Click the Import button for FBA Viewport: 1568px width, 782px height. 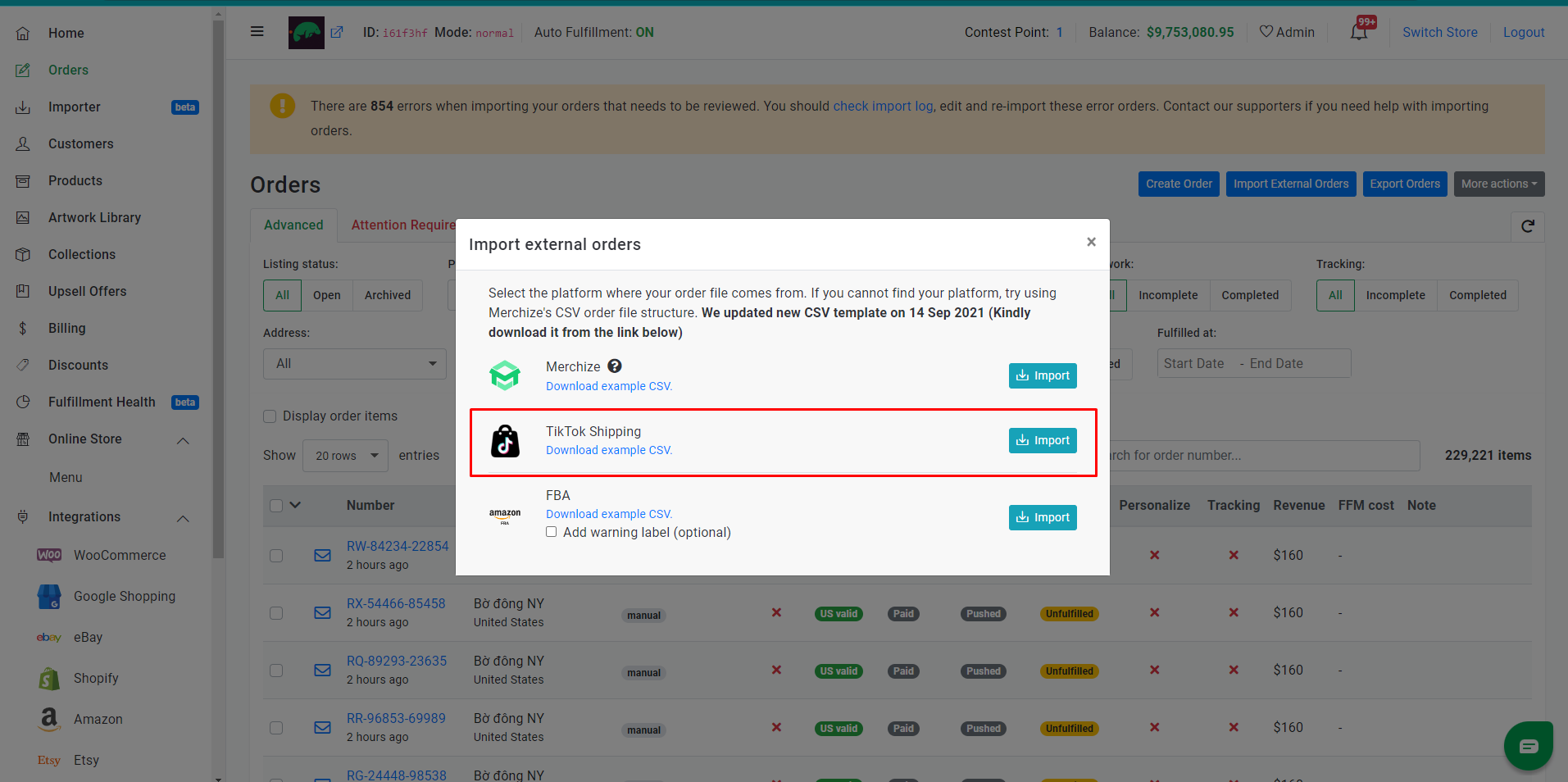[x=1043, y=517]
